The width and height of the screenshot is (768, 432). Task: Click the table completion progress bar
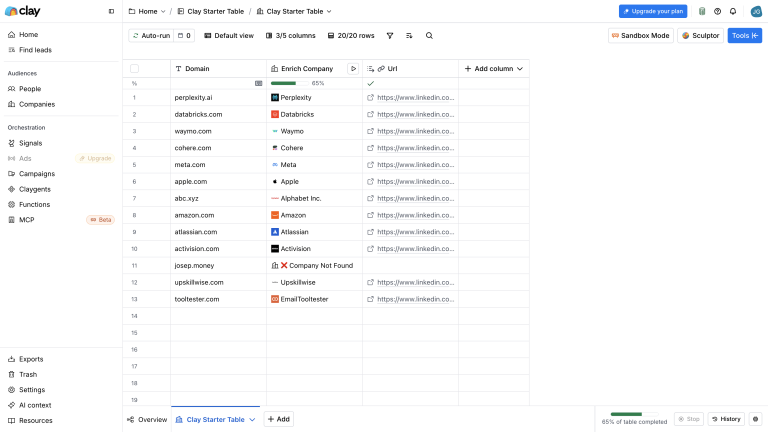[634, 414]
